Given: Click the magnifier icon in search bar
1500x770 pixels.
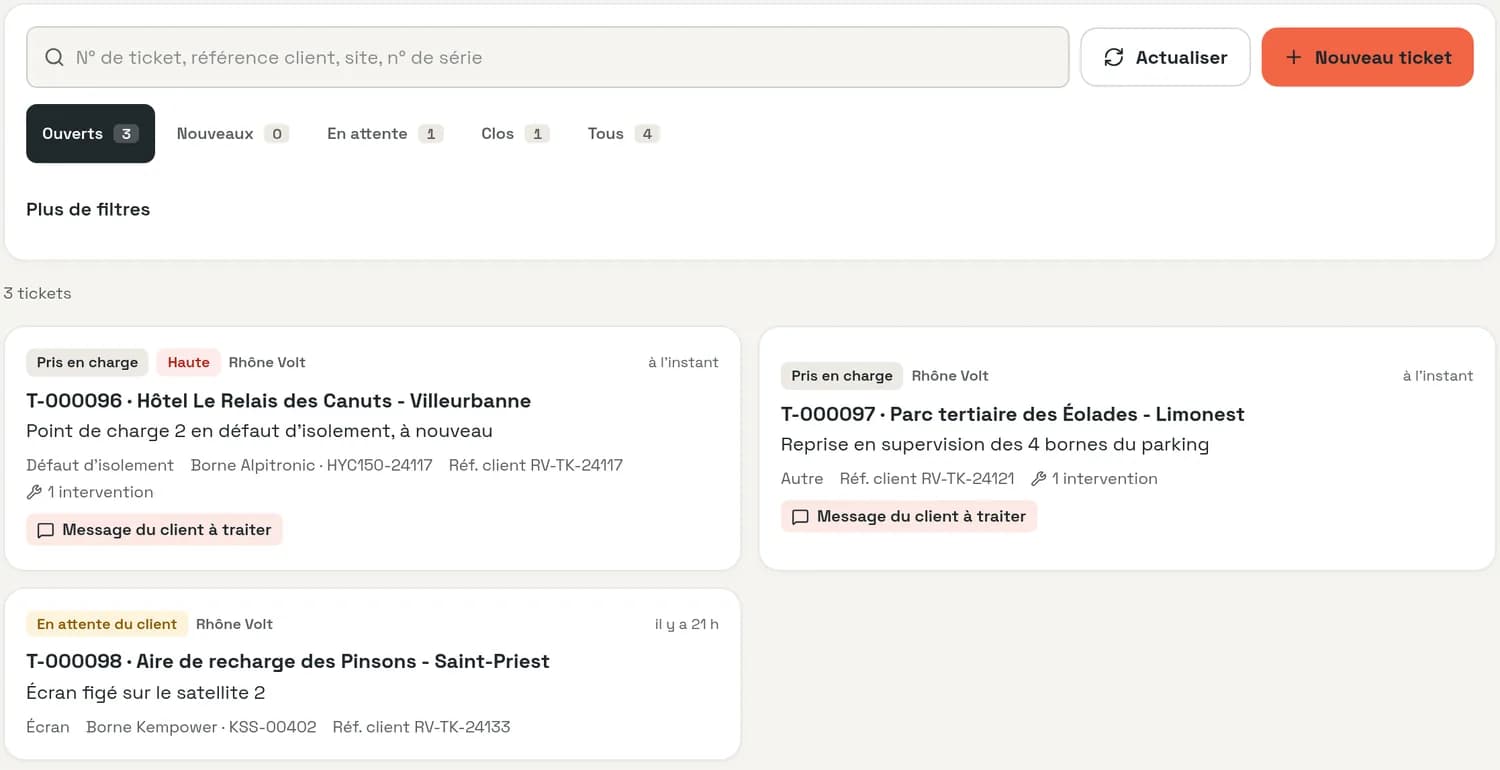Looking at the screenshot, I should click(x=55, y=58).
